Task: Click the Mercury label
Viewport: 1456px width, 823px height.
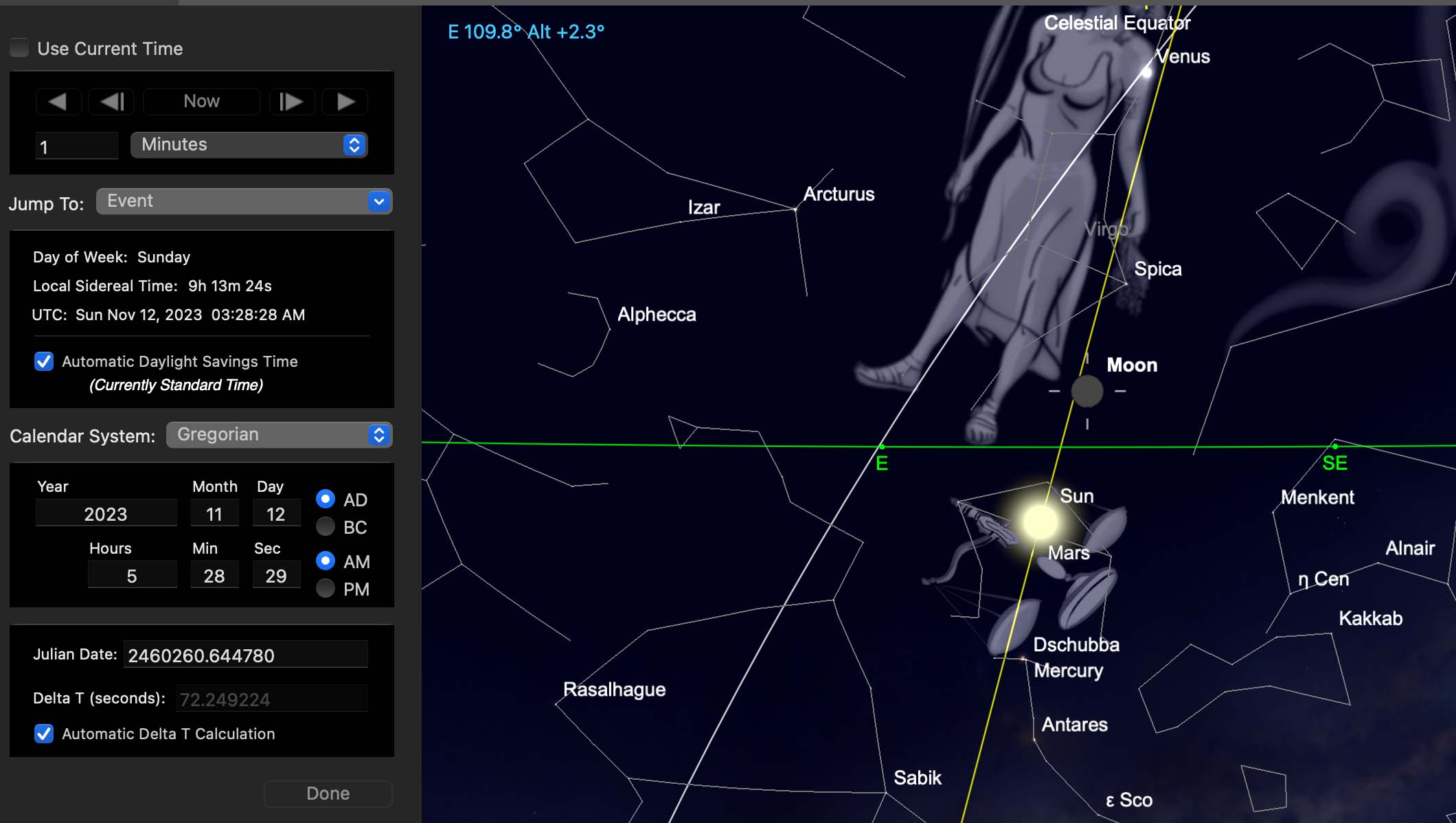Action: coord(1069,670)
